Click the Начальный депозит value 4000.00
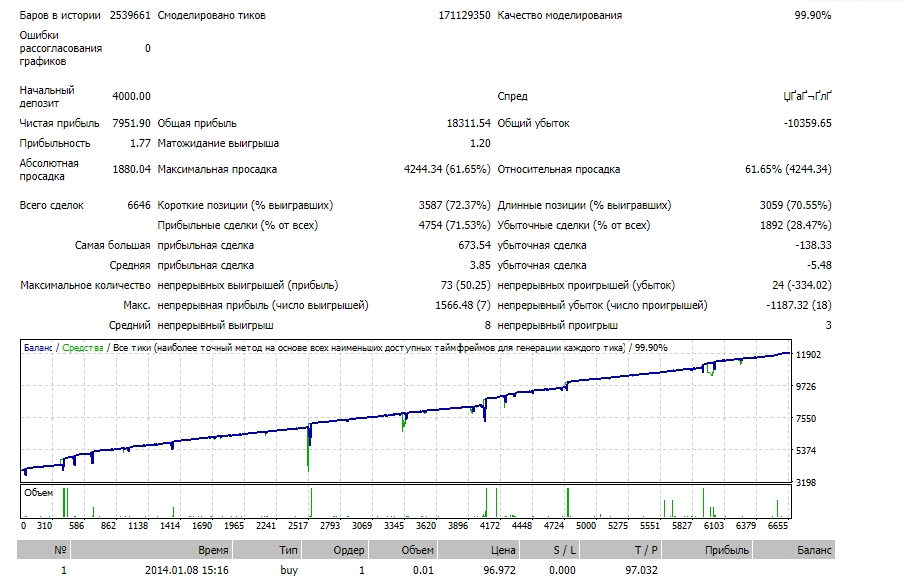 pyautogui.click(x=131, y=96)
